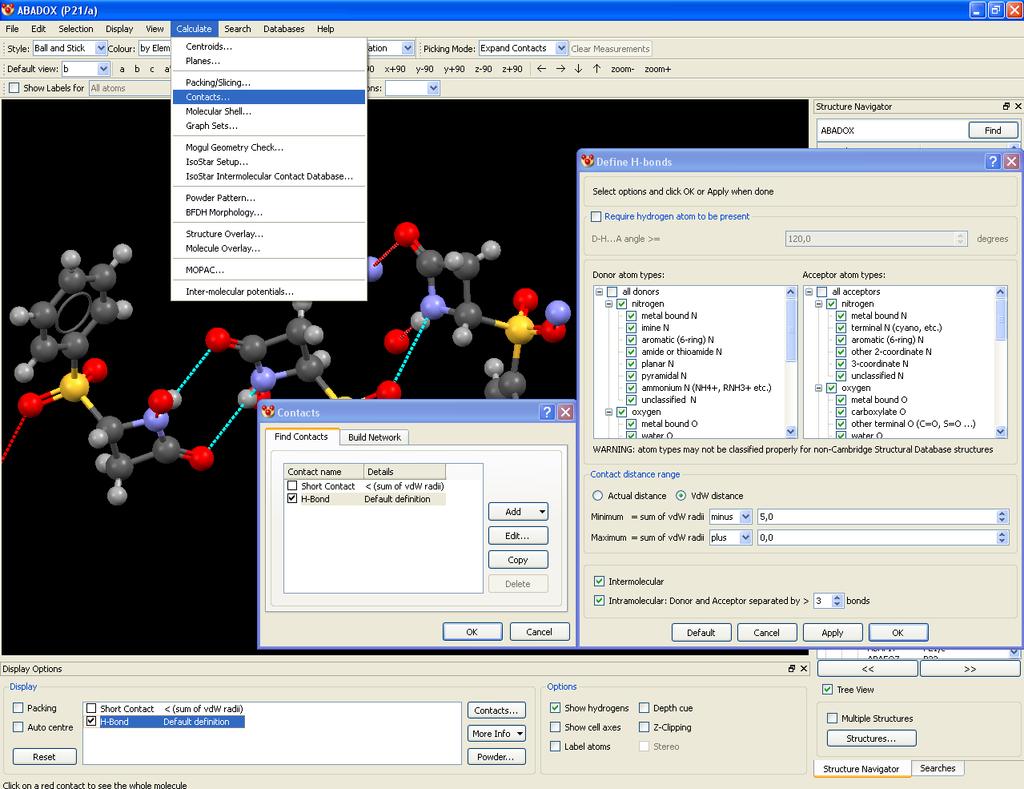Viewport: 1024px width, 789px height.
Task: Open the Picking Mode dropdown
Action: (x=561, y=48)
